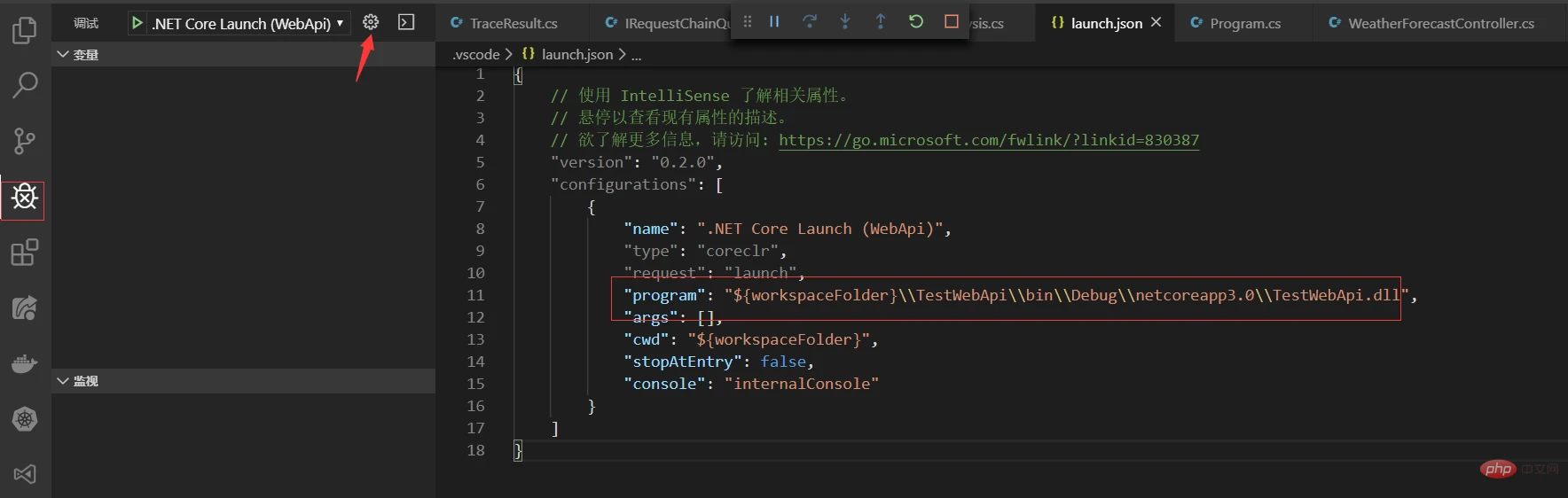Click line number 18 in the gutter
1568x498 pixels.
[476, 450]
